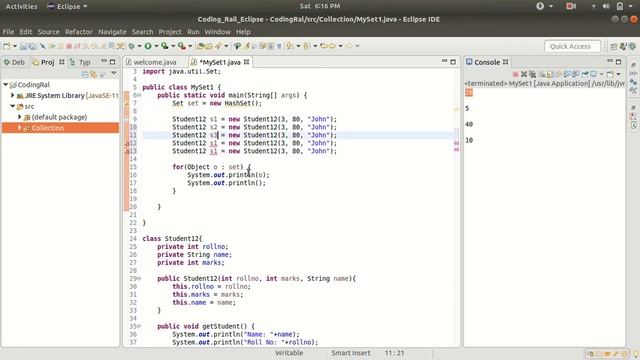This screenshot has height=360, width=640.
Task: Expand the (default package) node
Action: click(19, 117)
